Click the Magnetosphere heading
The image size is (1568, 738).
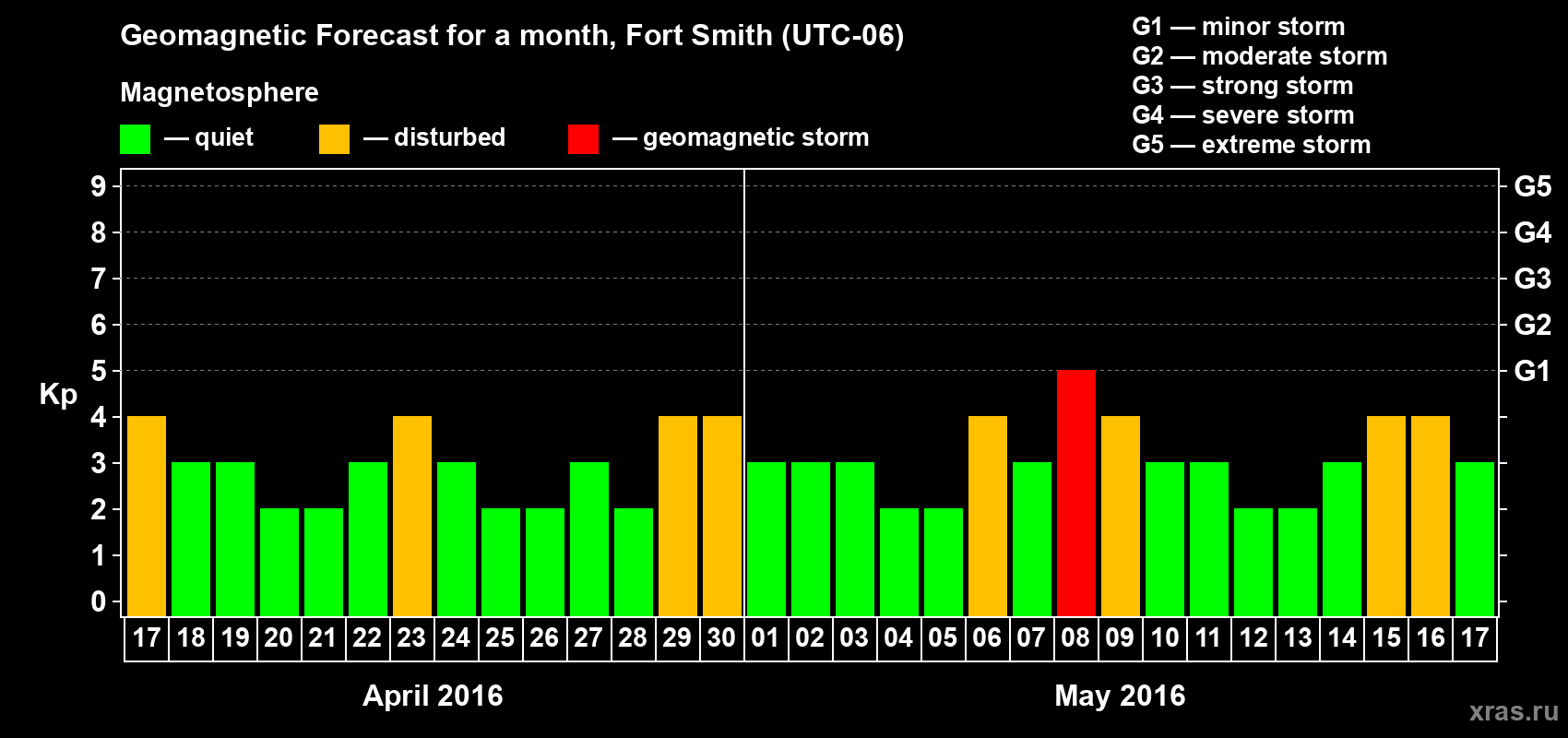point(220,93)
